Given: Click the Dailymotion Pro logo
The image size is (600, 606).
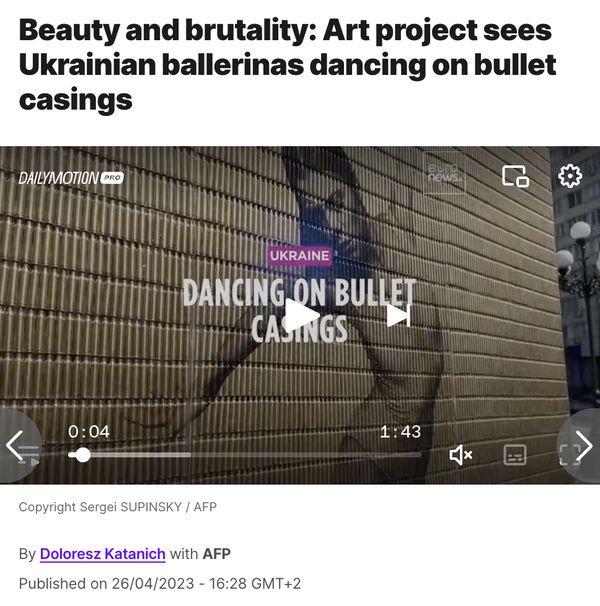Looking at the screenshot, I should click(x=71, y=178).
